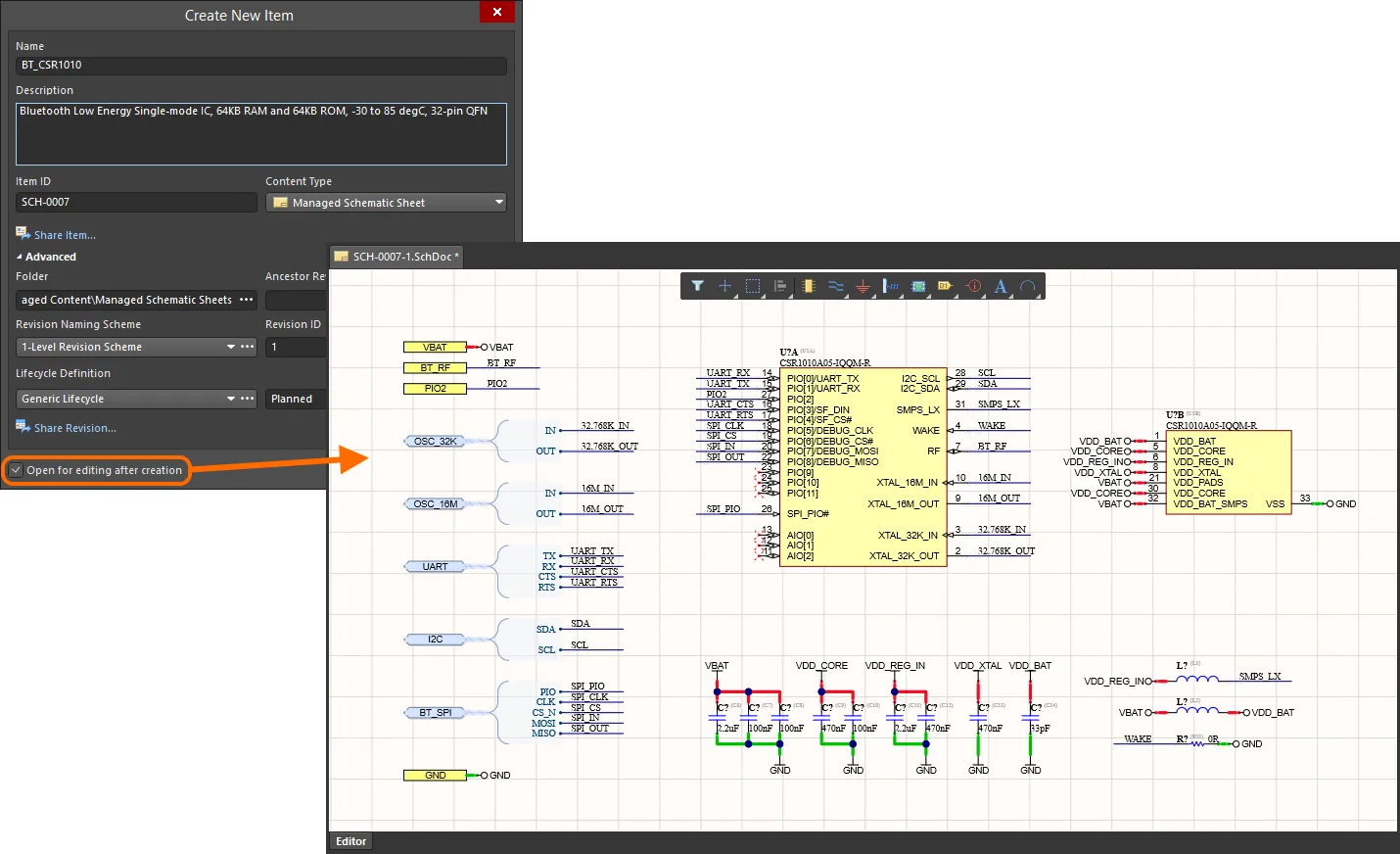Browse folder using the ellipsis button
Image resolution: width=1400 pixels, height=854 pixels.
coord(247,300)
